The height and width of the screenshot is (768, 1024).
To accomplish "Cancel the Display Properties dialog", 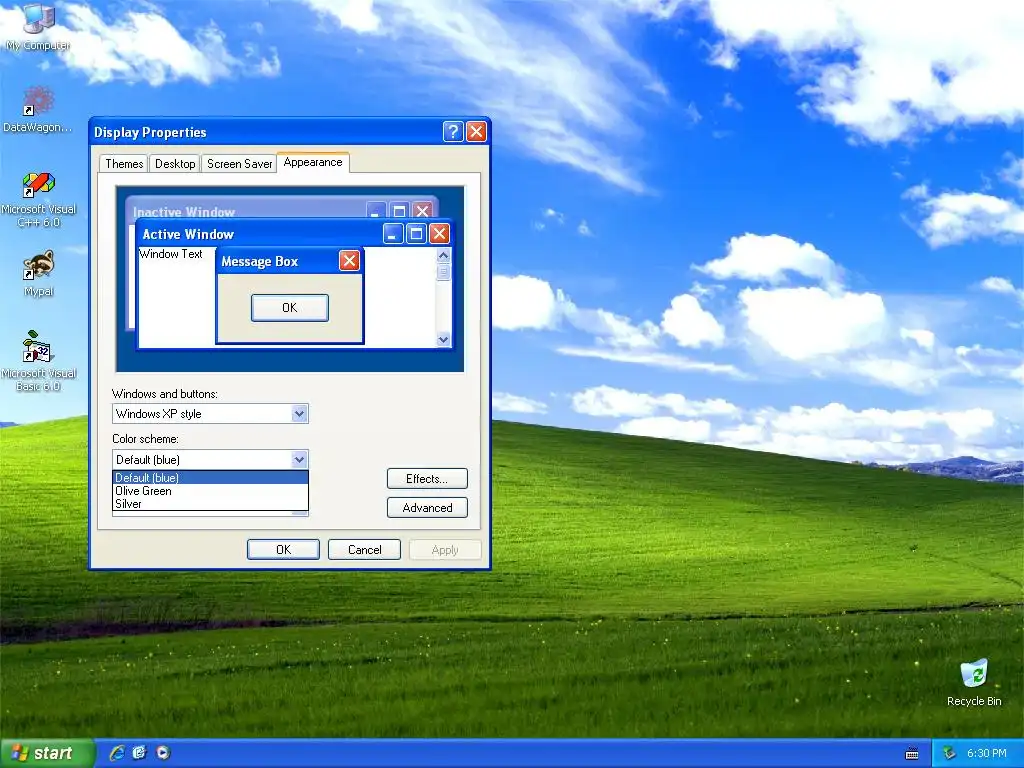I will pyautogui.click(x=364, y=550).
